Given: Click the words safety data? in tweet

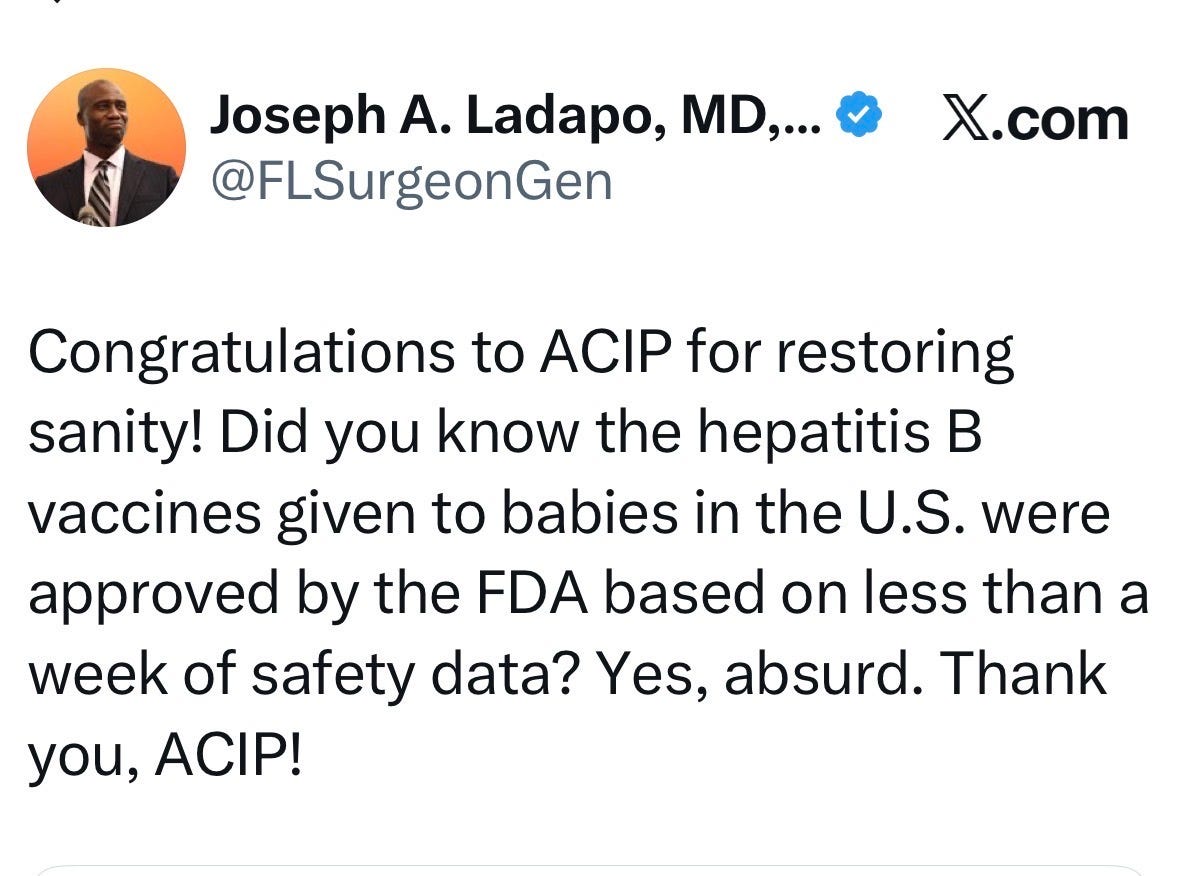Looking at the screenshot, I should 415,674.
